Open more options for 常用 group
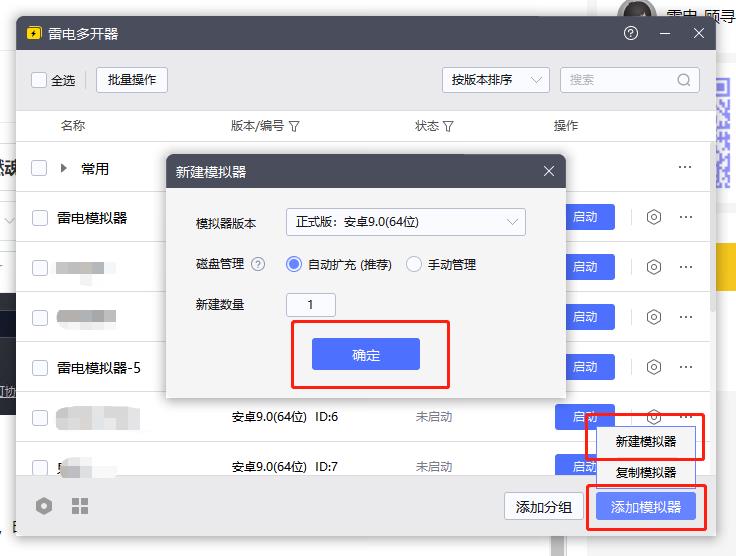 (x=685, y=168)
